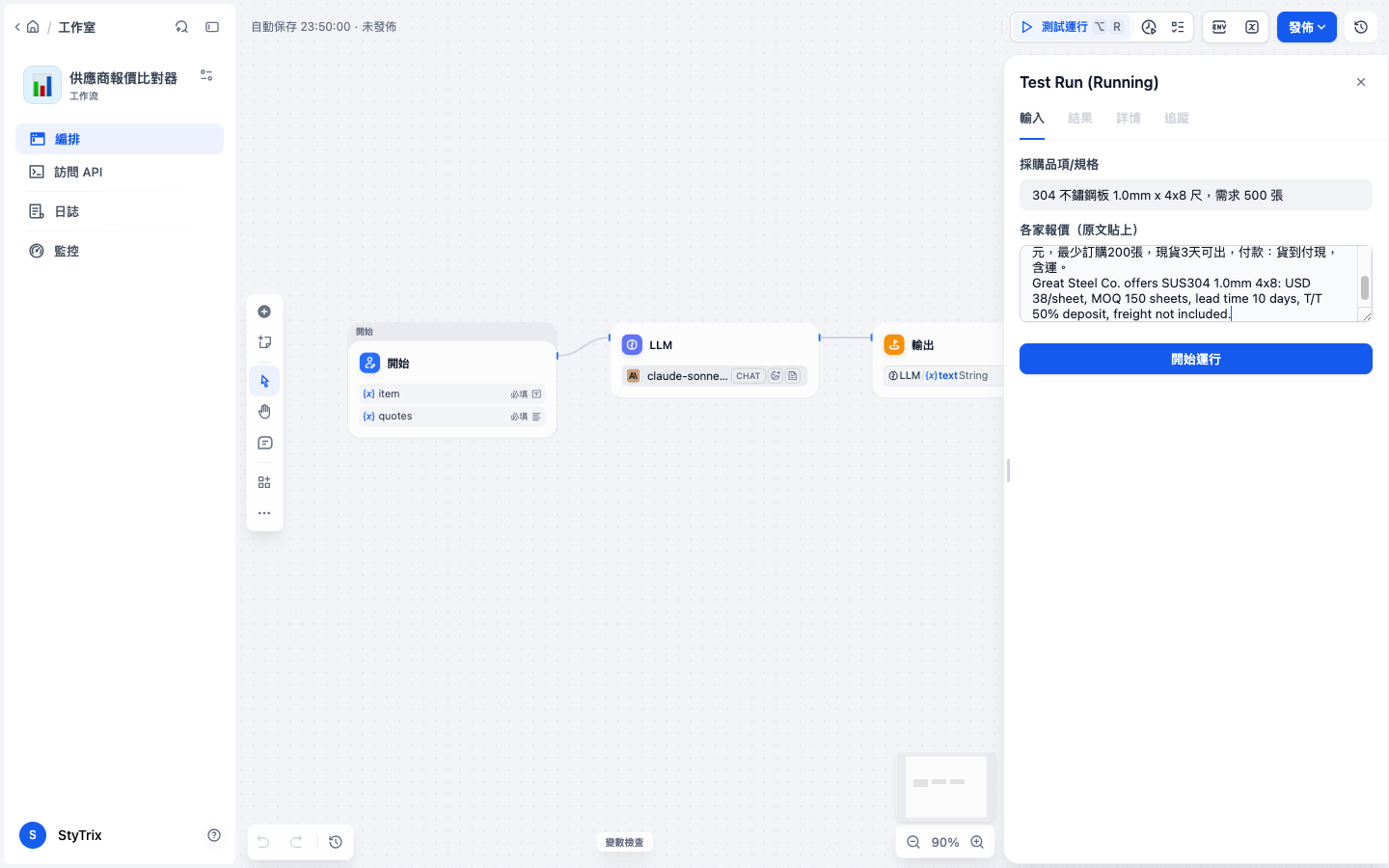Open version history icon near undo
1389x868 pixels.
pyautogui.click(x=336, y=842)
